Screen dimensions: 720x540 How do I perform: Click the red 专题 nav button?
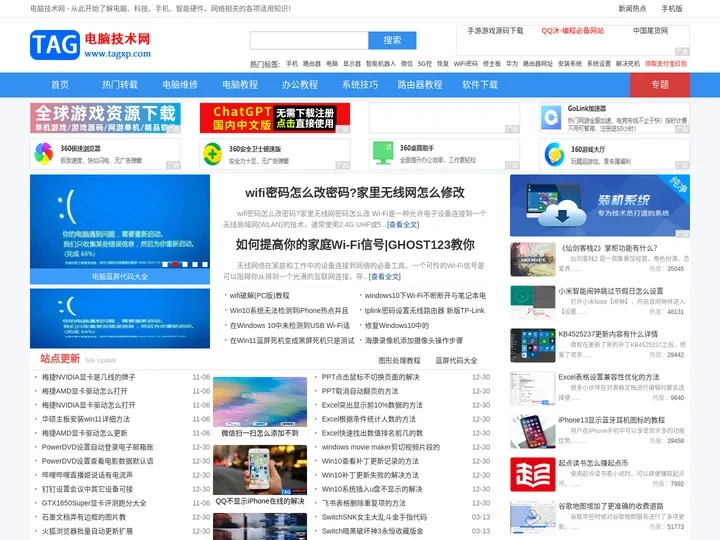coord(660,84)
